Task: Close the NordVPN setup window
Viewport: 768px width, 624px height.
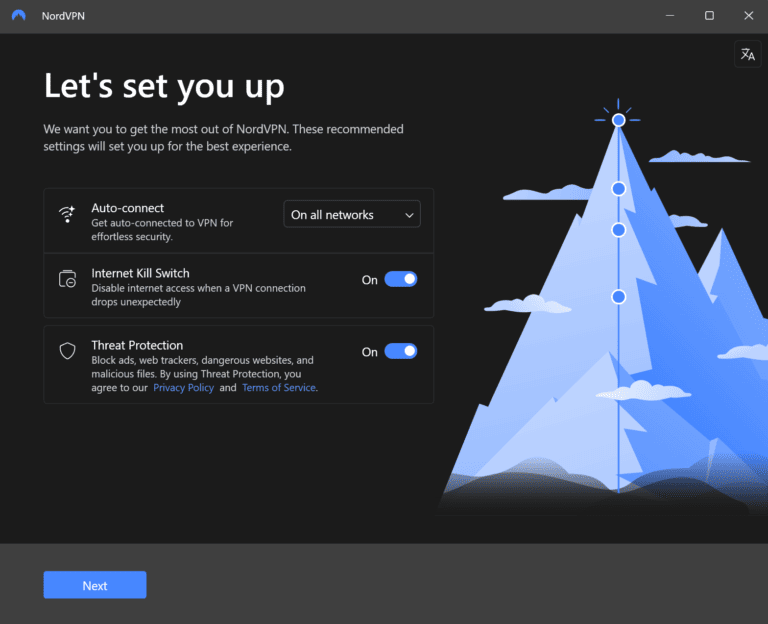Action: [x=747, y=16]
